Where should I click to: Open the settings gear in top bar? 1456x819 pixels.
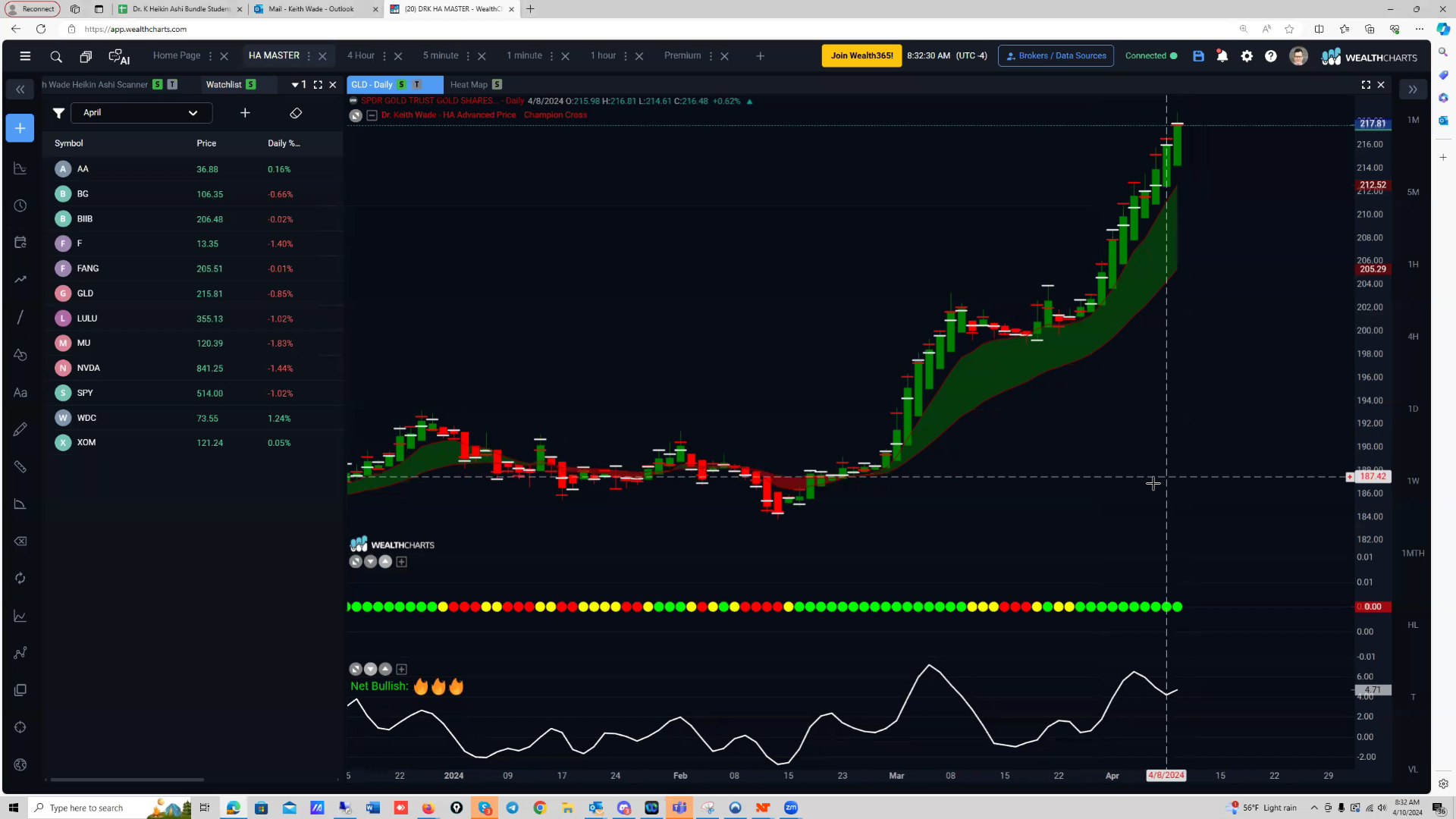(x=1247, y=56)
